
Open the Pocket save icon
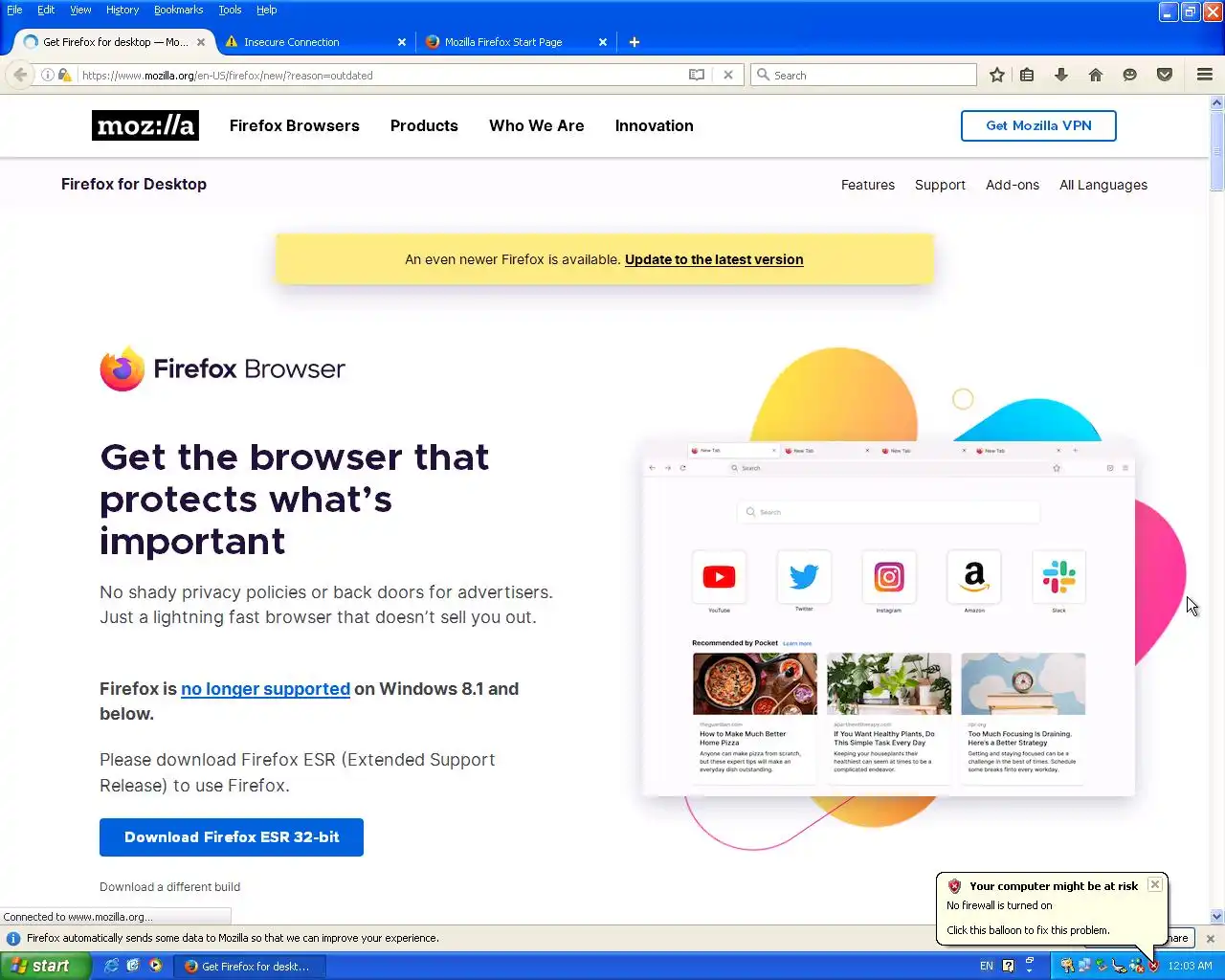coord(1165,75)
